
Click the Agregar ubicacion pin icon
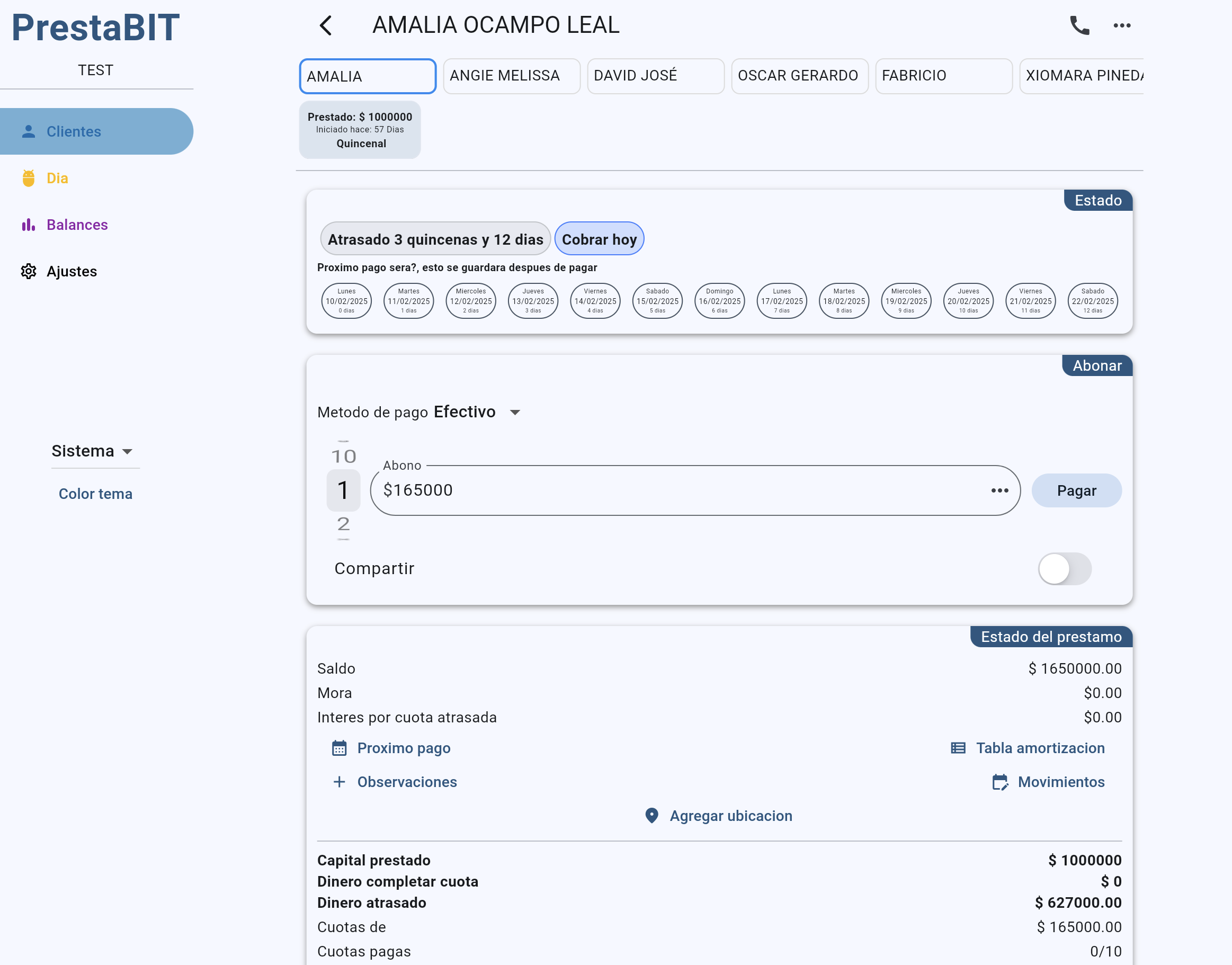click(x=651, y=815)
